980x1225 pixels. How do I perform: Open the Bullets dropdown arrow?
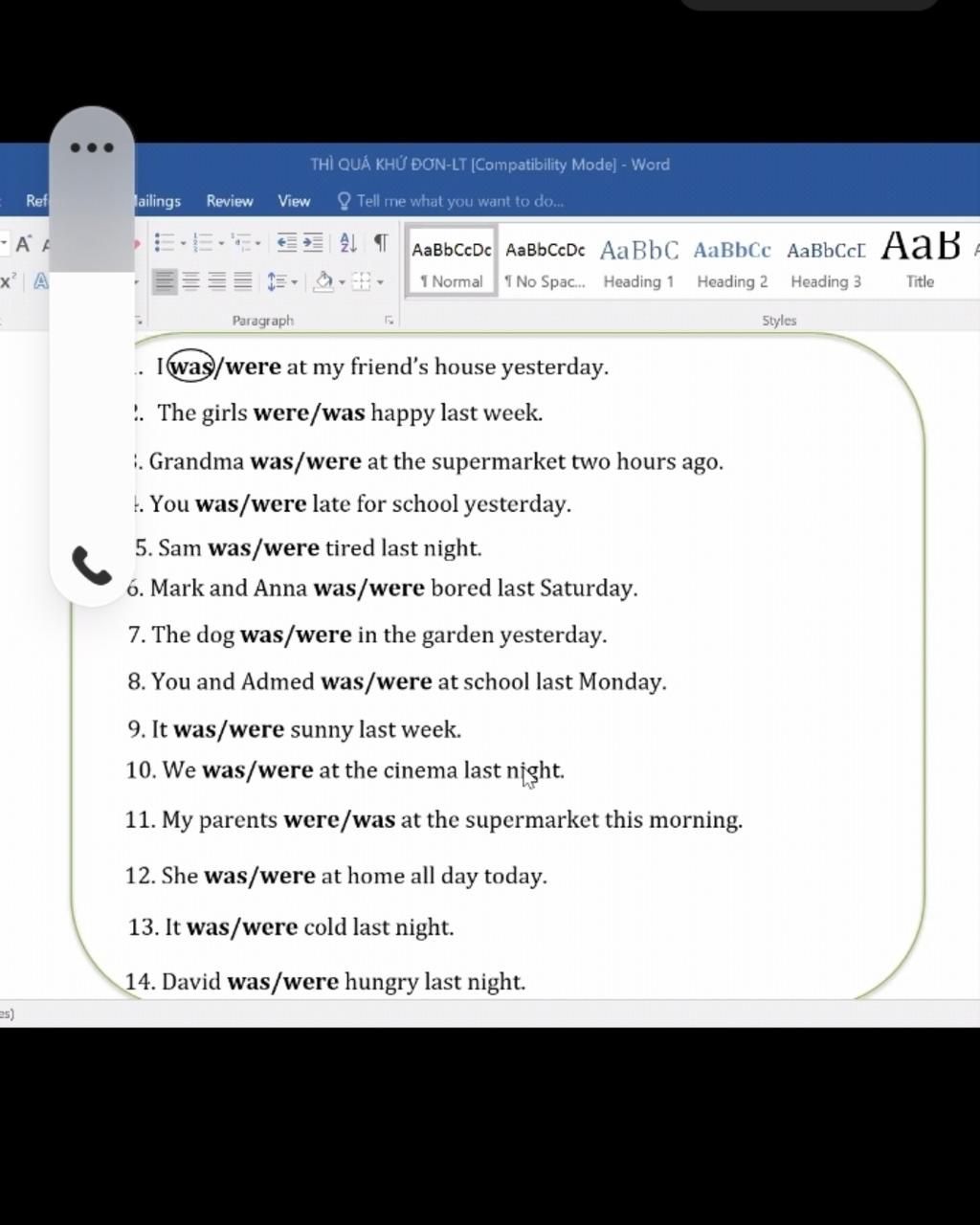pos(182,243)
